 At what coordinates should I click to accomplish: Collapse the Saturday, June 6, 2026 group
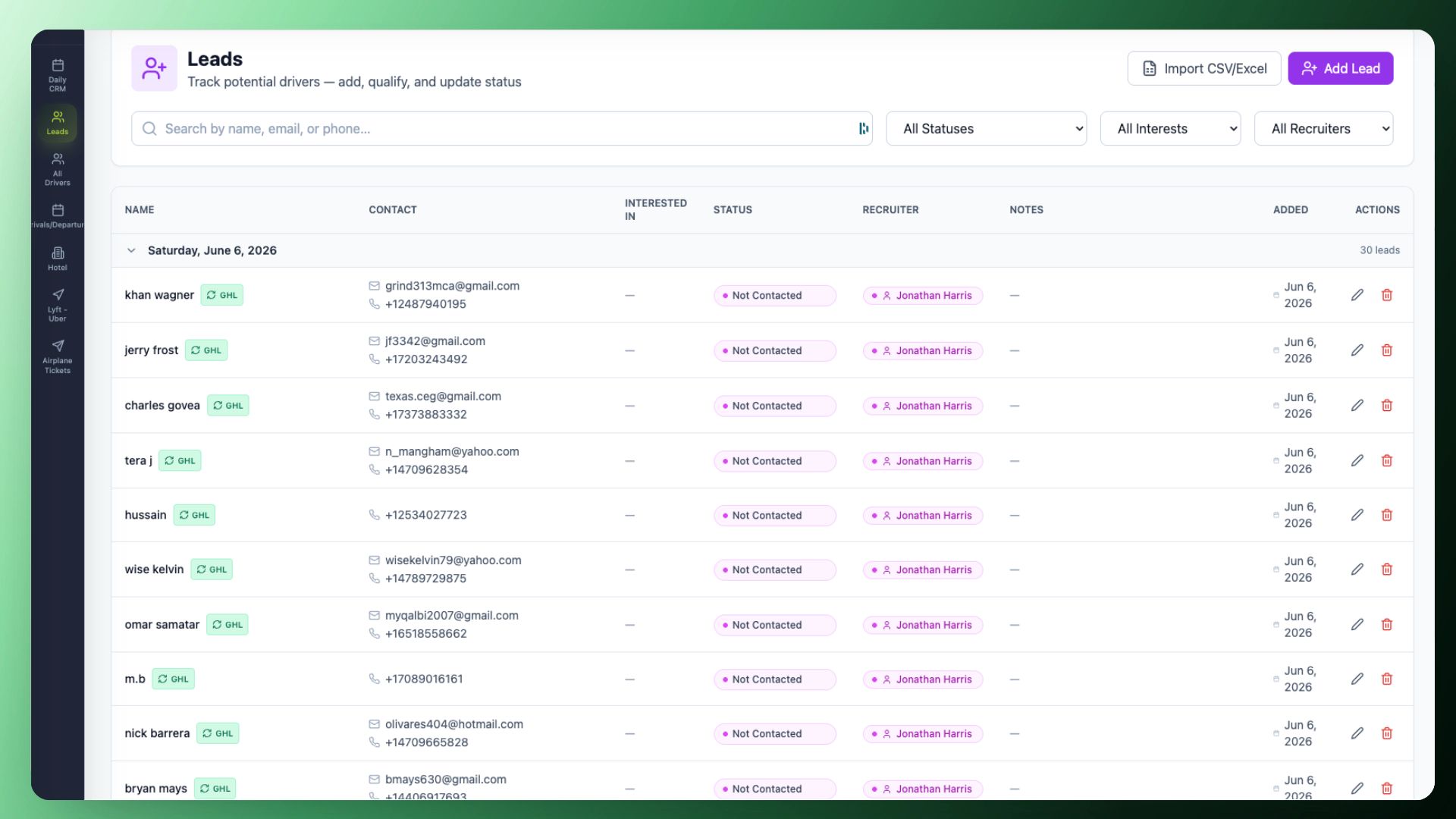(x=131, y=250)
